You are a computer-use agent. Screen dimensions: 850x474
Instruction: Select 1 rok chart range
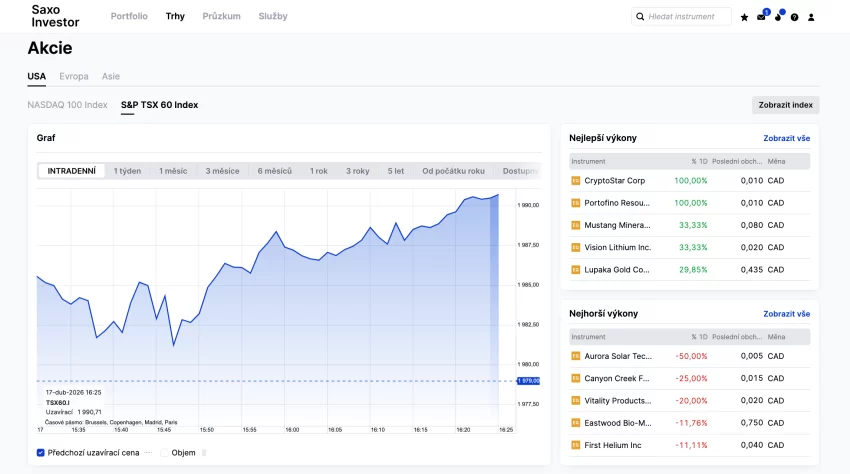[x=319, y=171]
